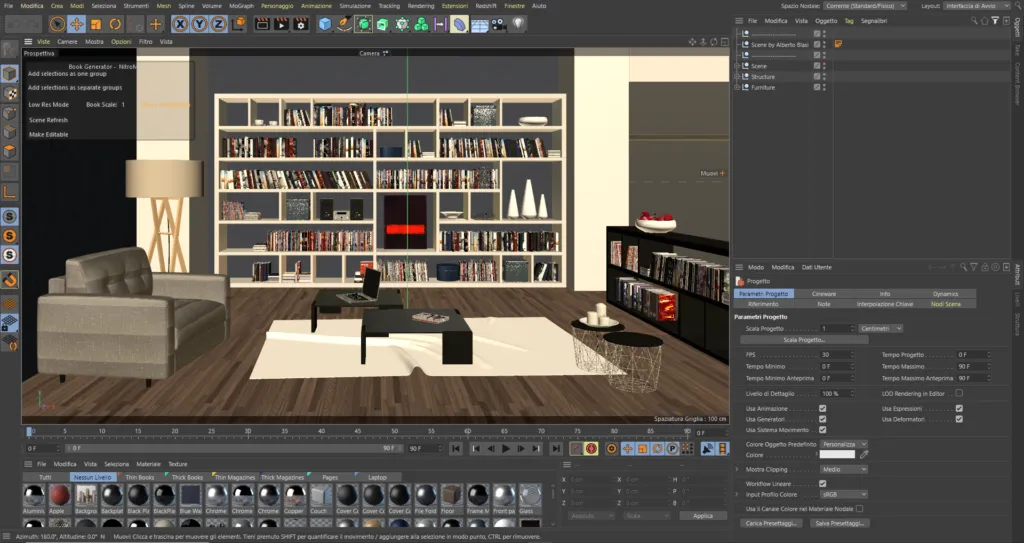
Task: Open the MoGraph menu
Action: 241,6
